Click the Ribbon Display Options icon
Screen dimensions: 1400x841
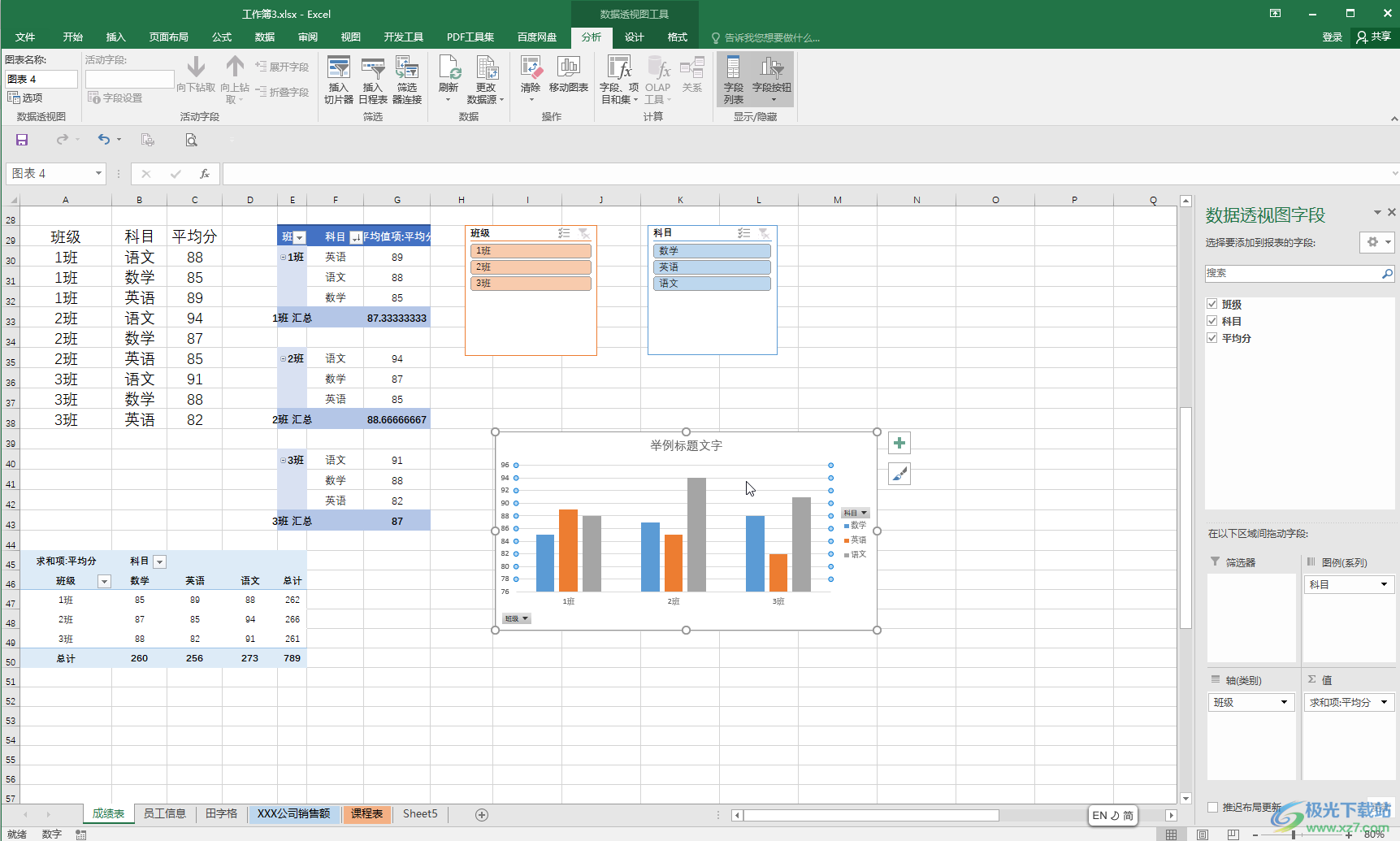point(1276,13)
